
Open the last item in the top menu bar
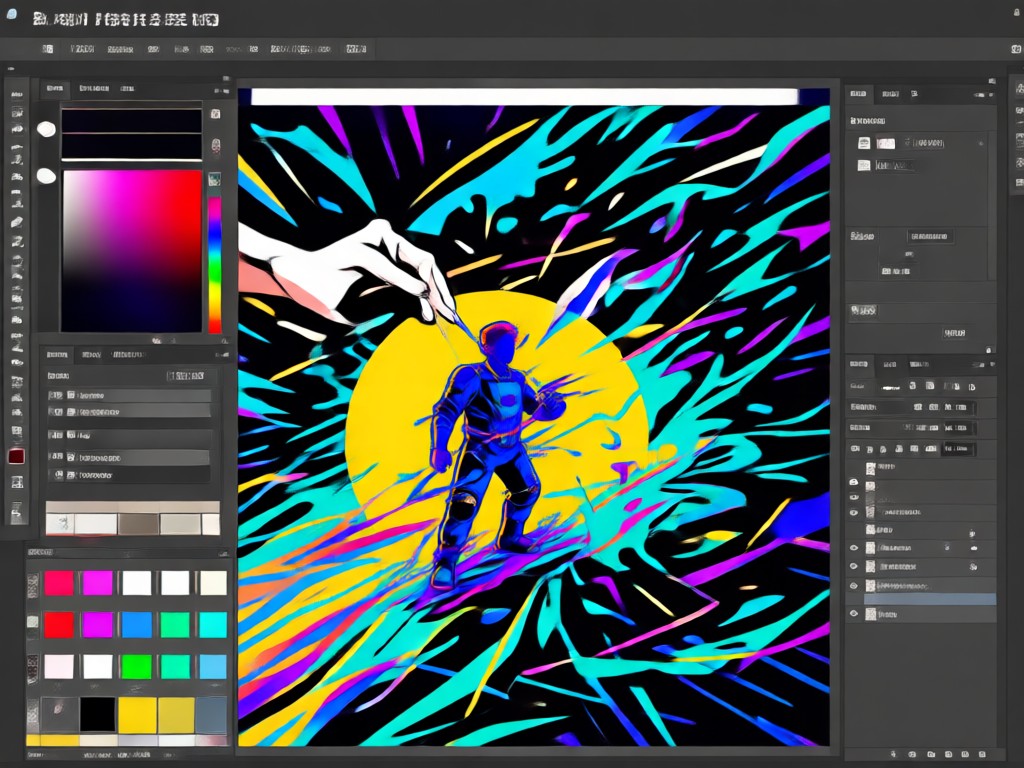pos(356,49)
